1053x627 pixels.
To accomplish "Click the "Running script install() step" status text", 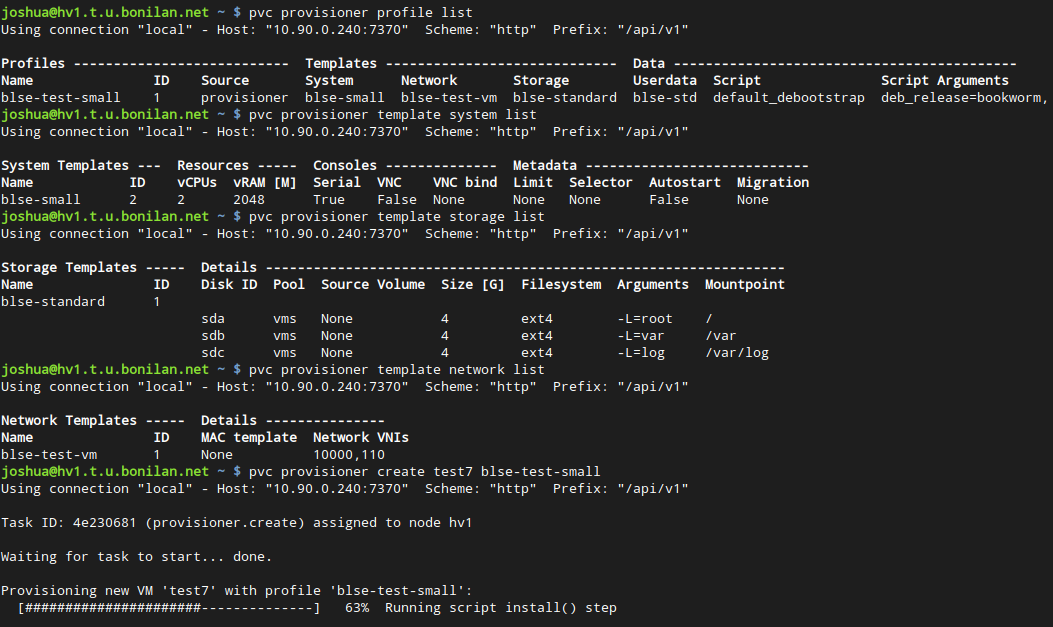I will [x=500, y=608].
